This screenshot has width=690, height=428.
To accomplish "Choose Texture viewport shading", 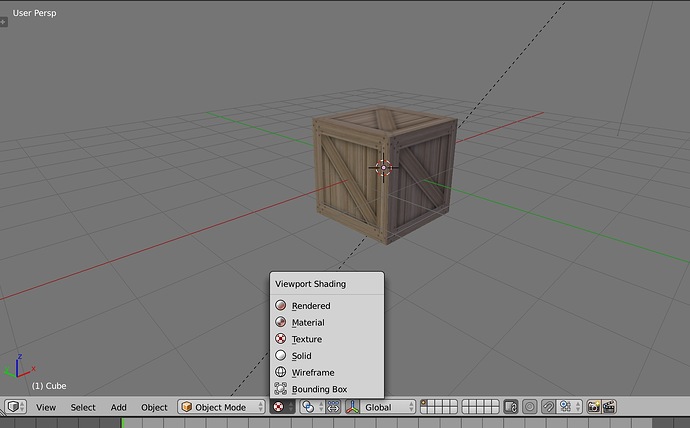I will coord(327,339).
